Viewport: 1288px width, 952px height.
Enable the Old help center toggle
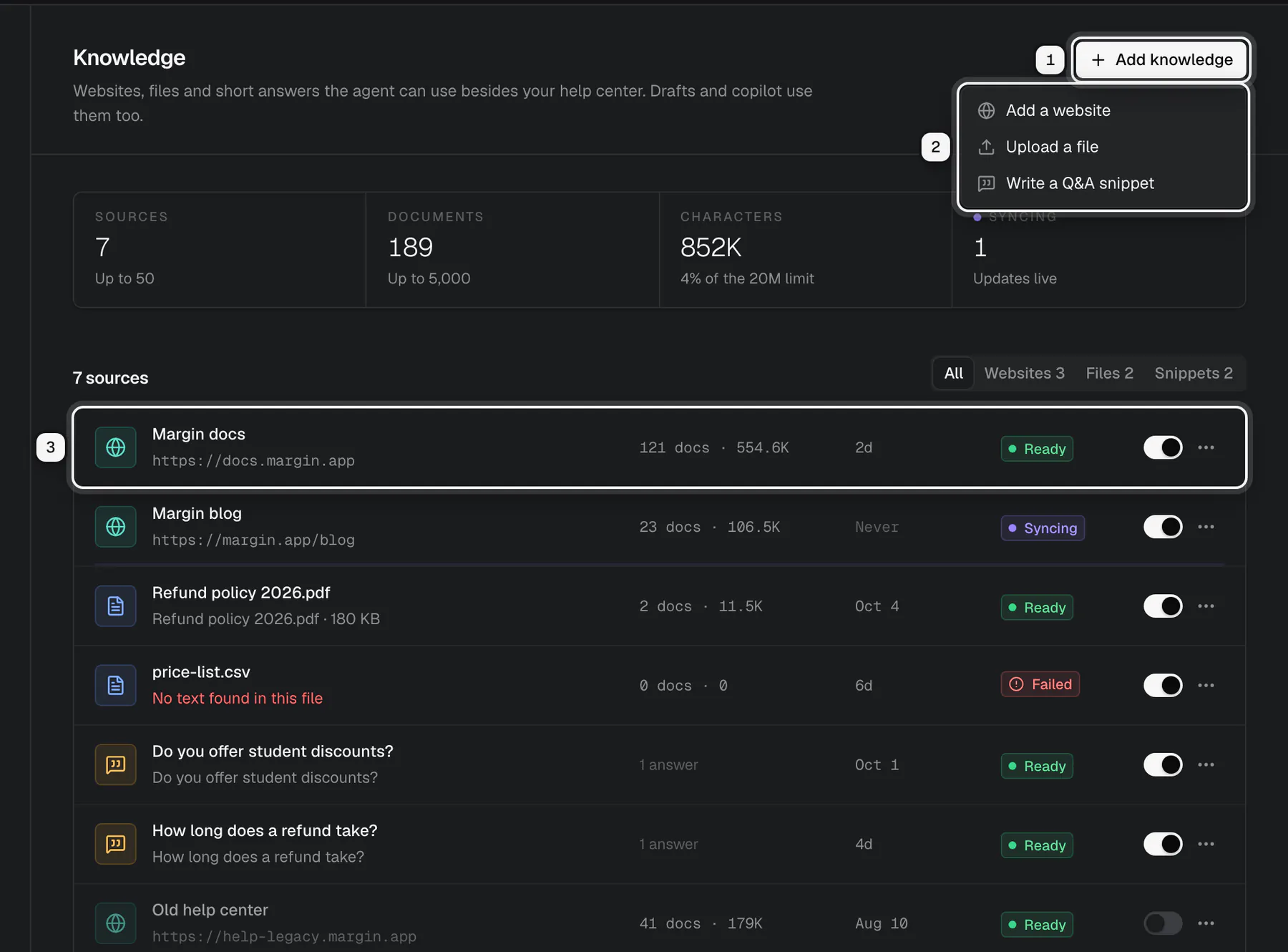[1163, 923]
